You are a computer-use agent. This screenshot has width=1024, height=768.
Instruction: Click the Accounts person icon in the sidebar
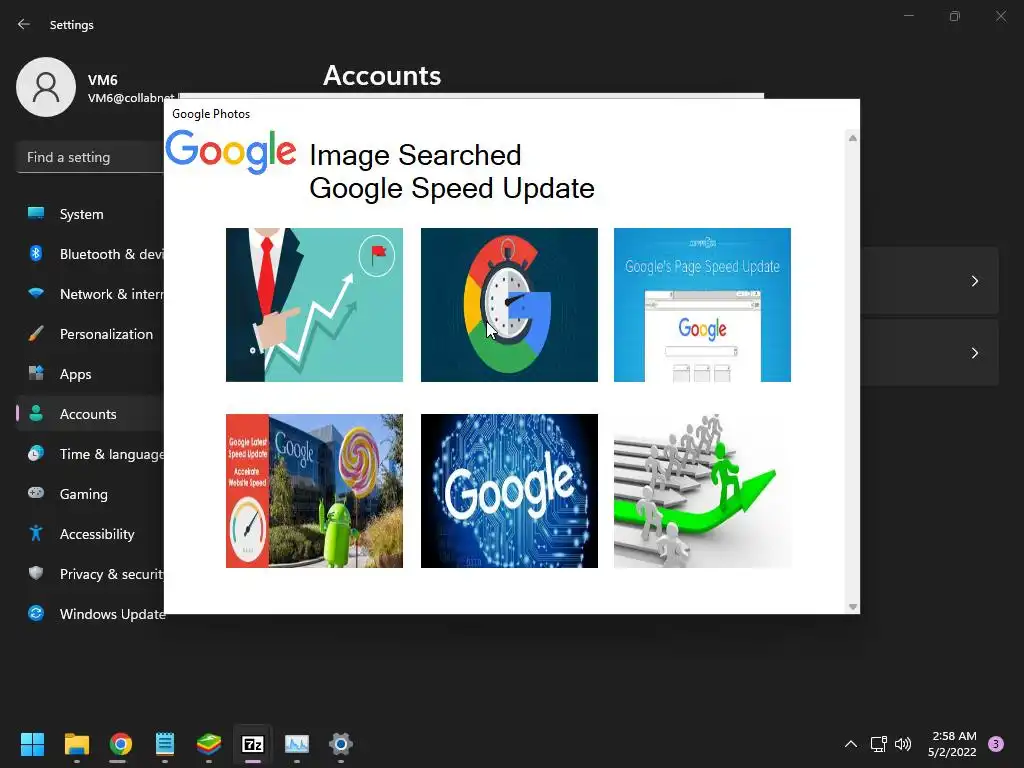pyautogui.click(x=36, y=413)
